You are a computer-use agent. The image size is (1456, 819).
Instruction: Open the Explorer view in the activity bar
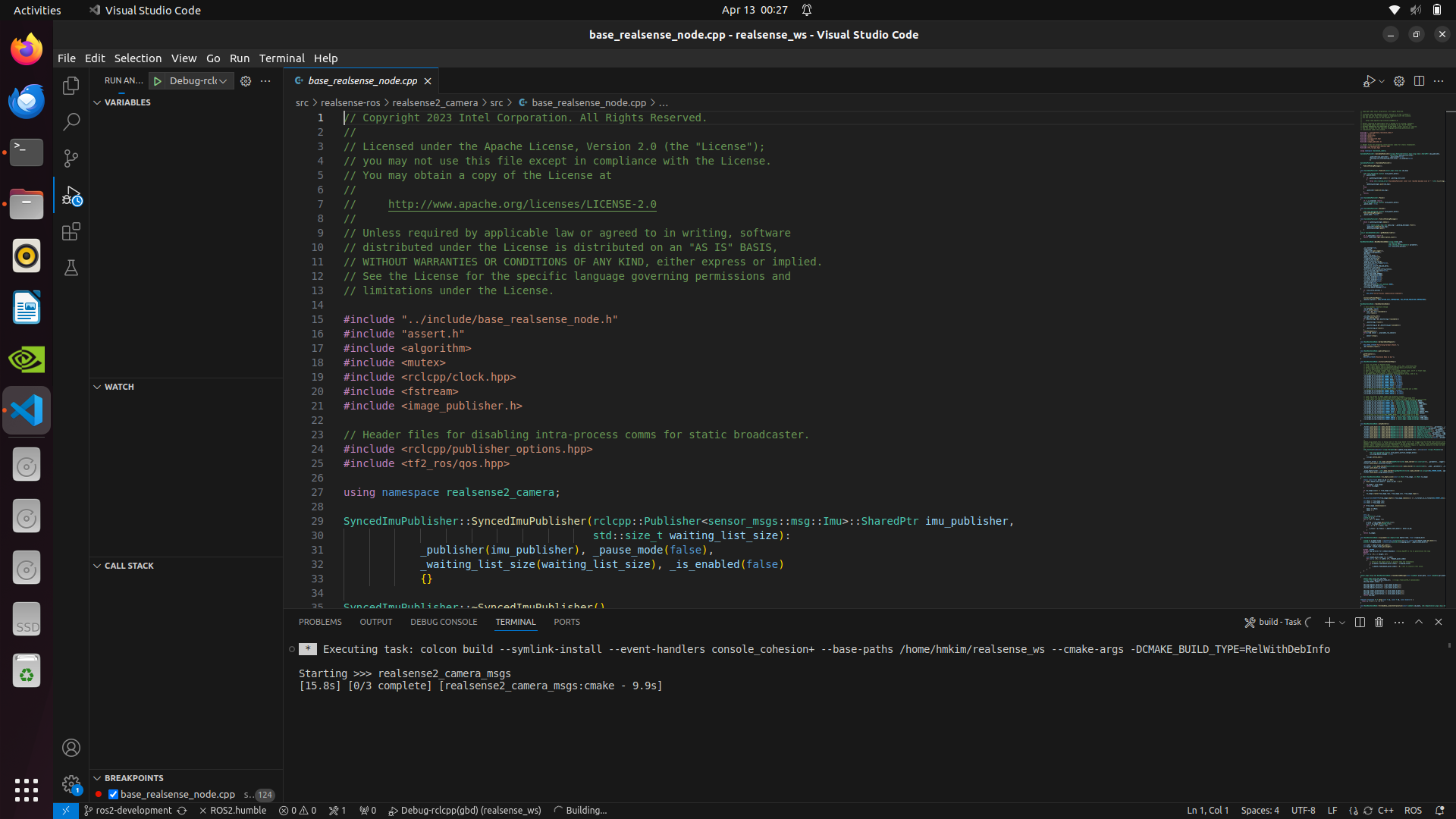(71, 86)
